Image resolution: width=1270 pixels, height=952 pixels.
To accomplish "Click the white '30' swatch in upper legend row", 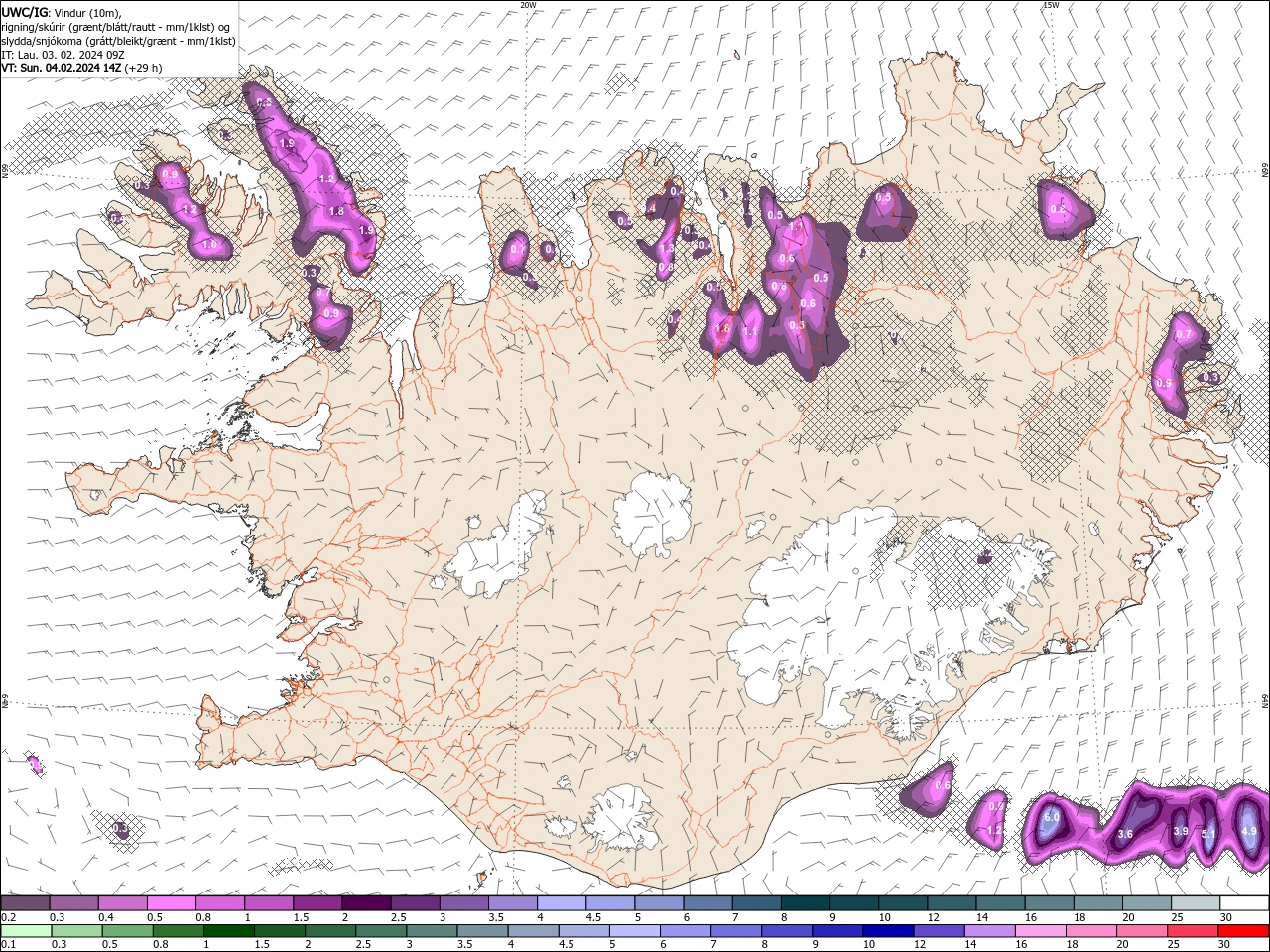I will pyautogui.click(x=1244, y=903).
